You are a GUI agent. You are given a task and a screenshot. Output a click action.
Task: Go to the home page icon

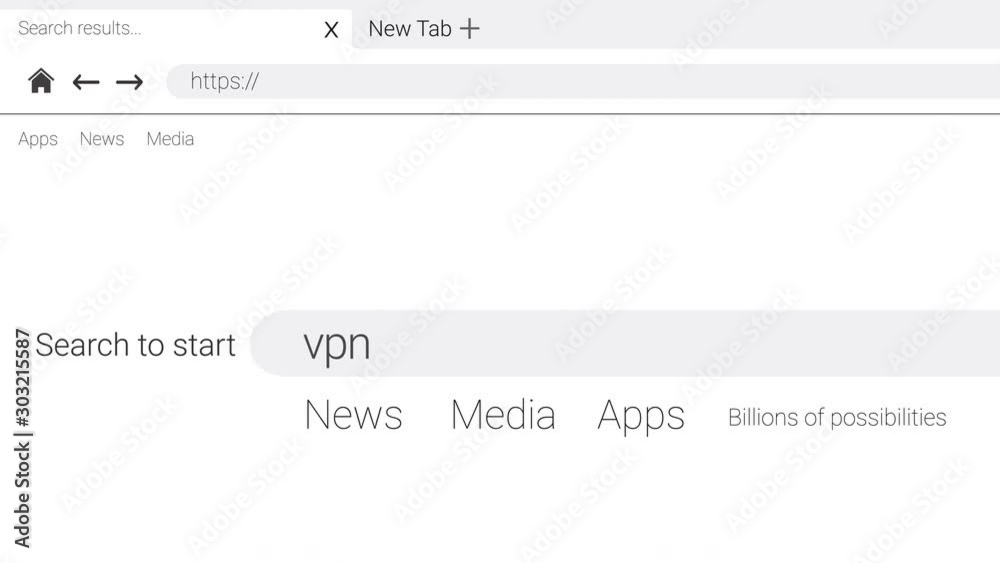41,81
